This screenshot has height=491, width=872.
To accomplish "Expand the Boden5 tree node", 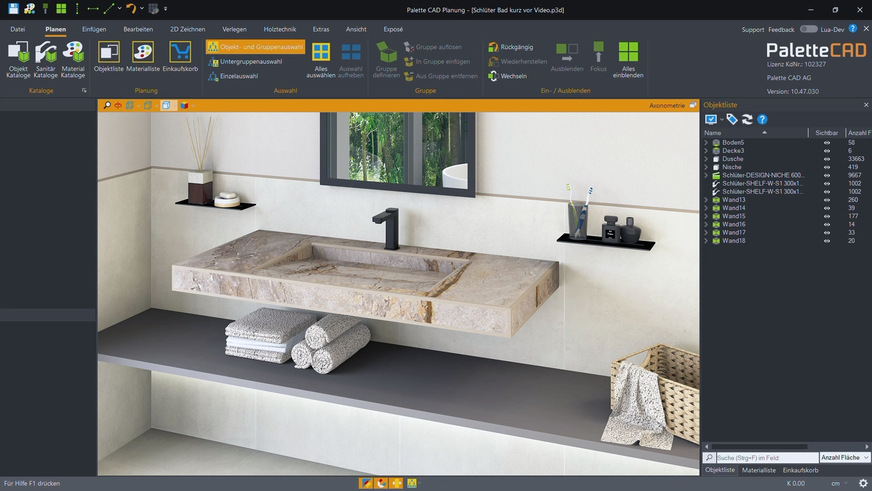I will point(706,142).
